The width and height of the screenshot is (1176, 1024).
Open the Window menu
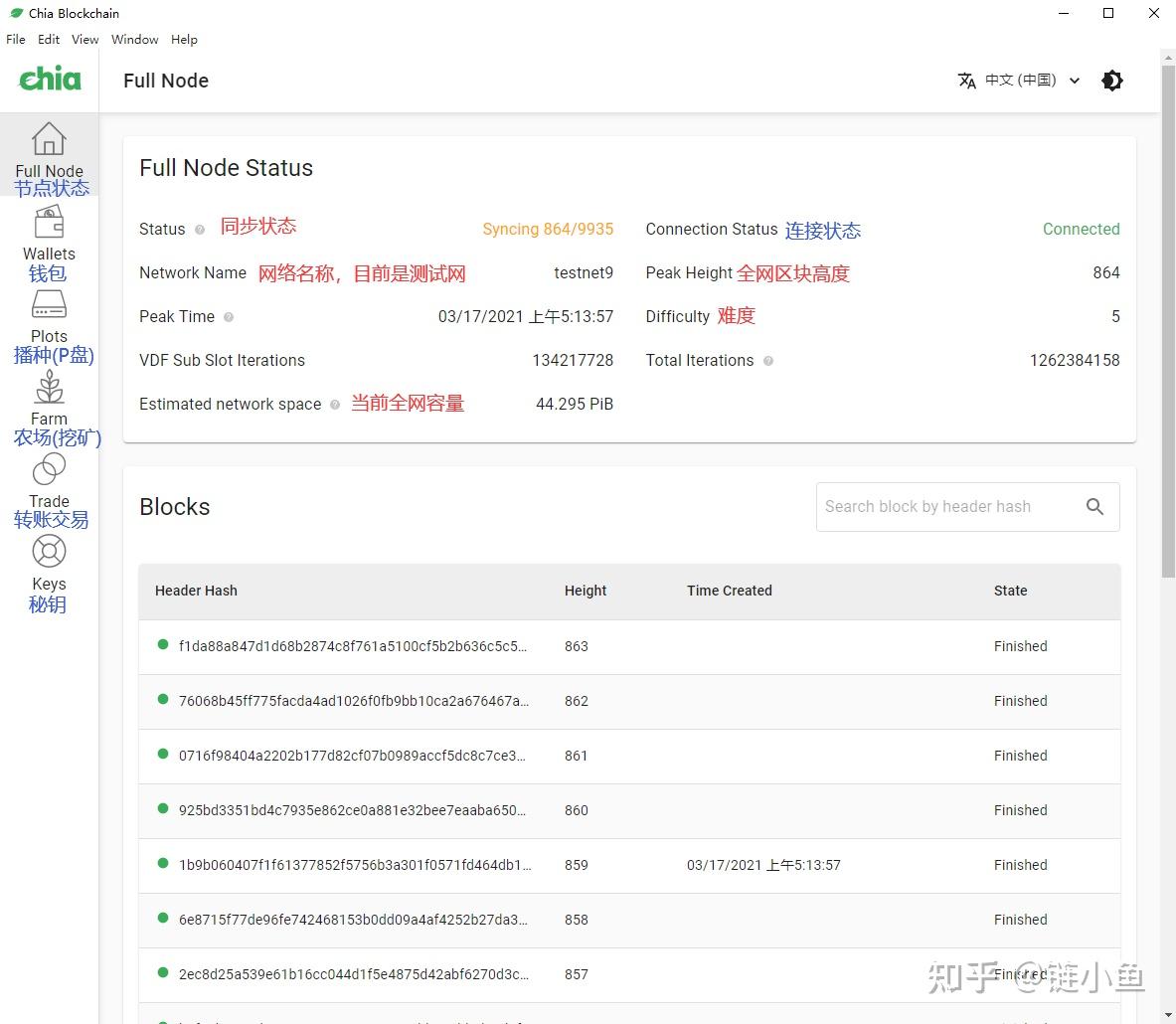[134, 40]
